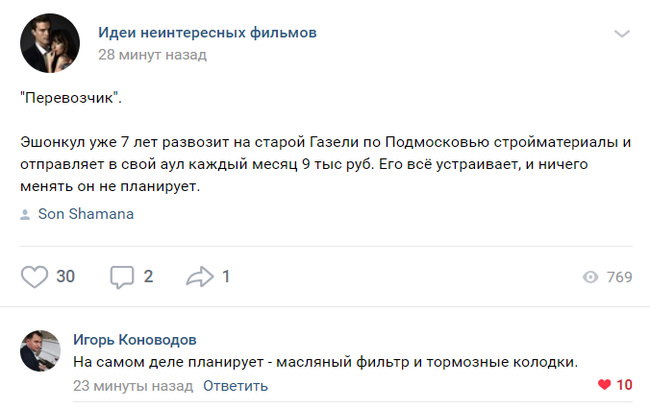Open Игорь Коноводов's profile picture

(41, 352)
